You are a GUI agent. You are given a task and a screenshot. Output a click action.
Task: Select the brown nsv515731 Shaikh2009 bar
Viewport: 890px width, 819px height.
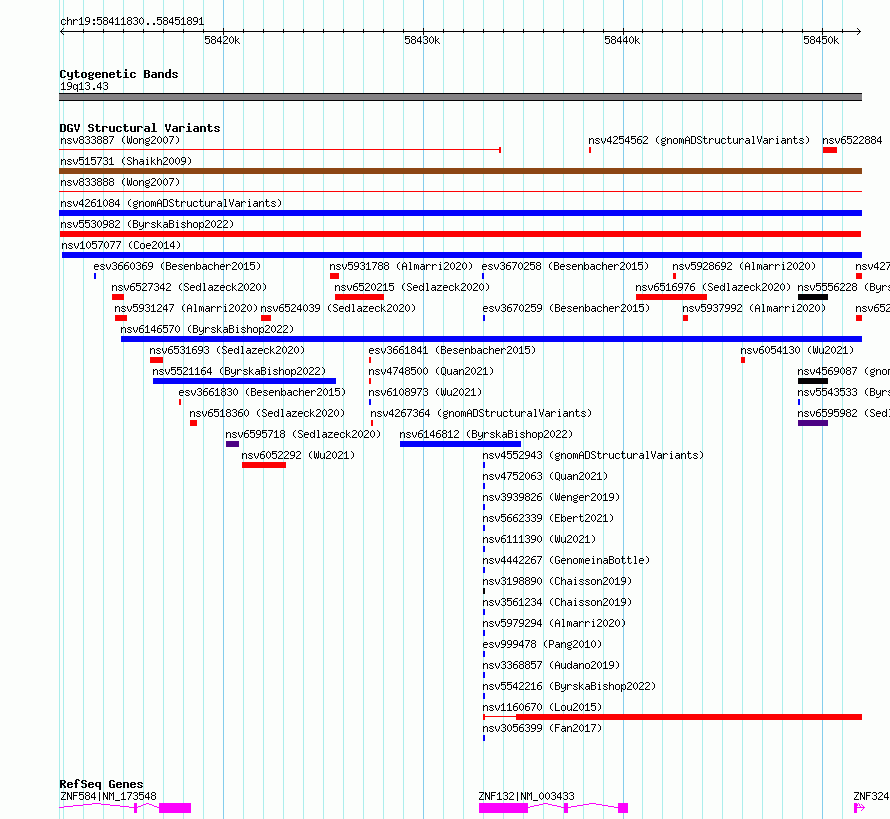click(x=460, y=171)
